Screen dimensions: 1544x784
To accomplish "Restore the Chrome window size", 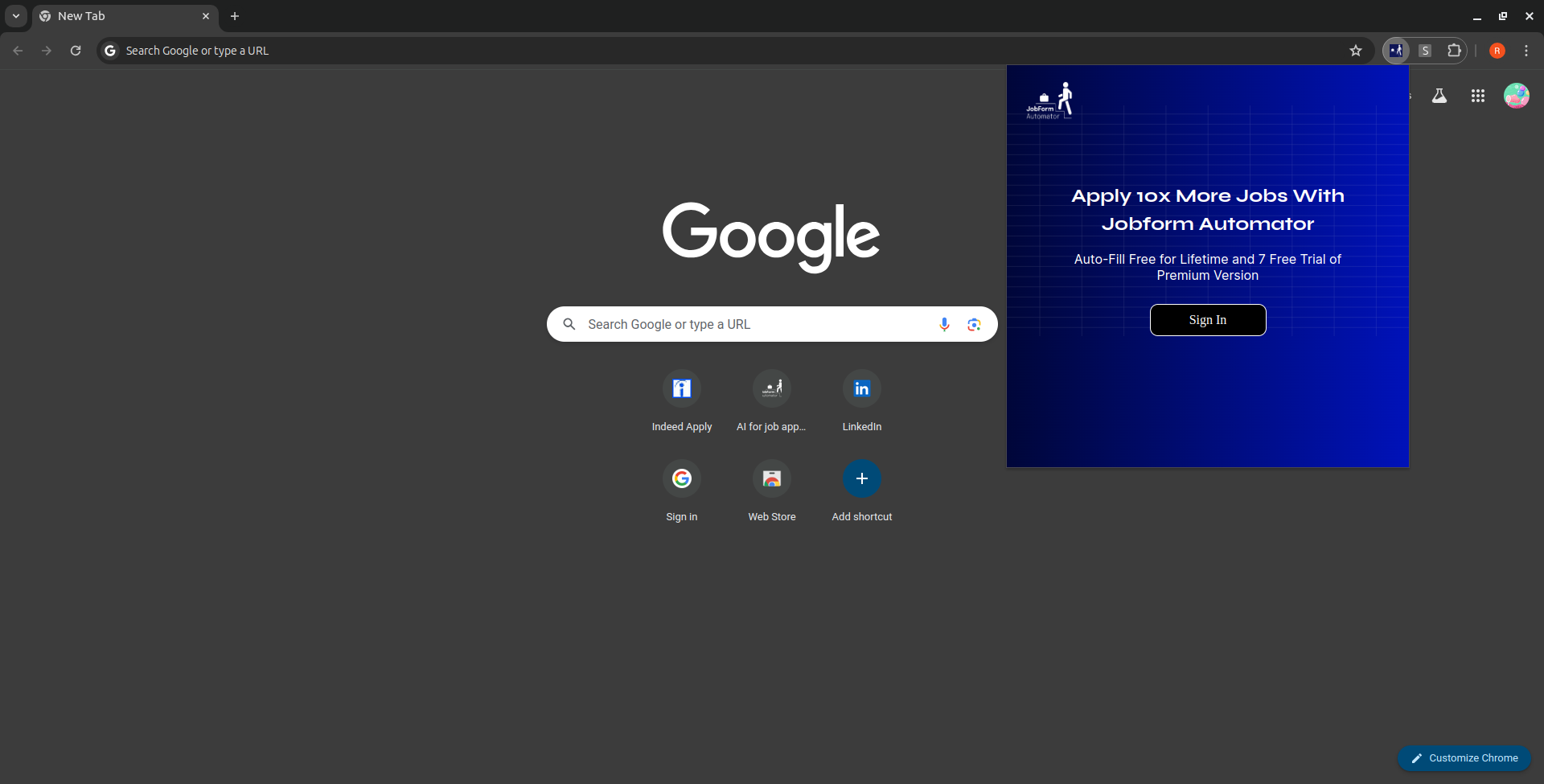I will (x=1503, y=16).
